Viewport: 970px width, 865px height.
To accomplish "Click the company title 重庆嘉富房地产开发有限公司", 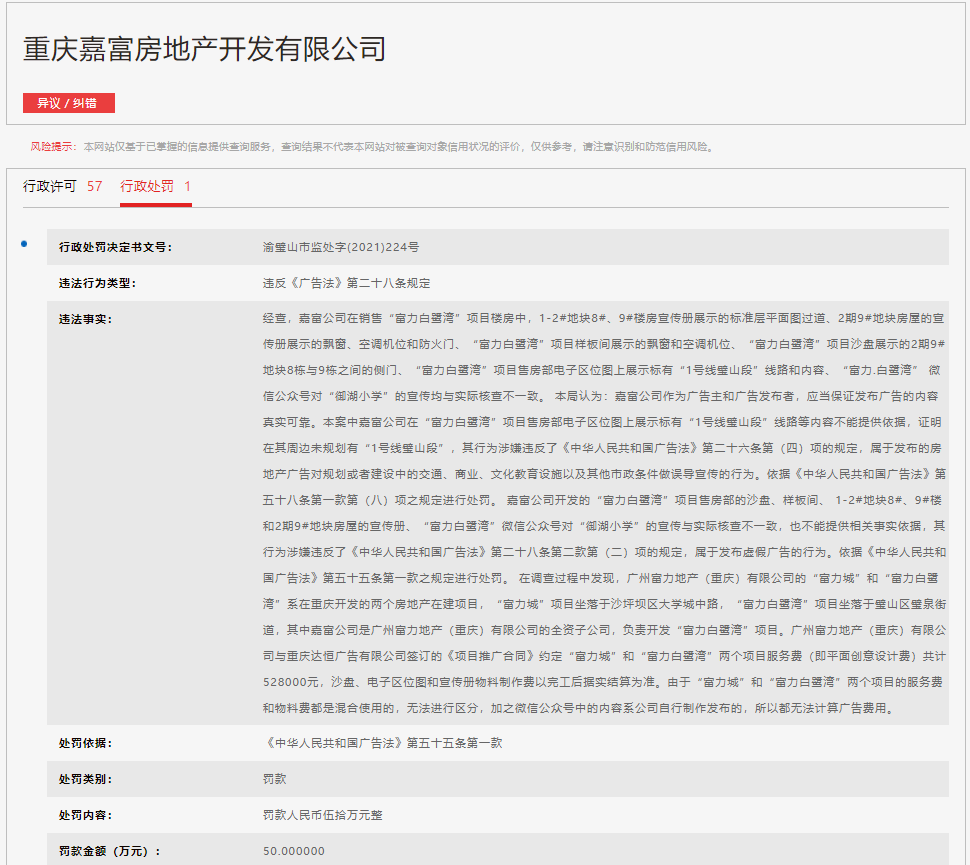I will pyautogui.click(x=205, y=49).
